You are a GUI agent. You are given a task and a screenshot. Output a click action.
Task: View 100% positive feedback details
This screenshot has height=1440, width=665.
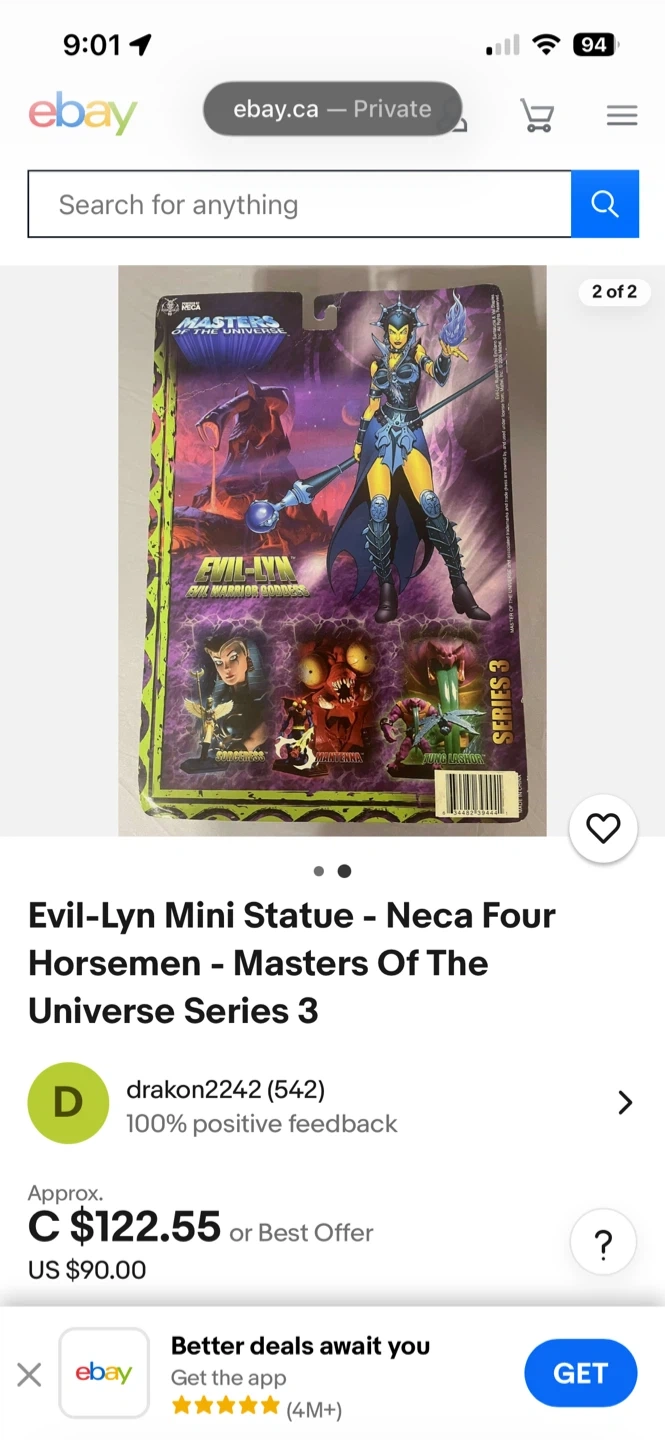[x=261, y=1124]
